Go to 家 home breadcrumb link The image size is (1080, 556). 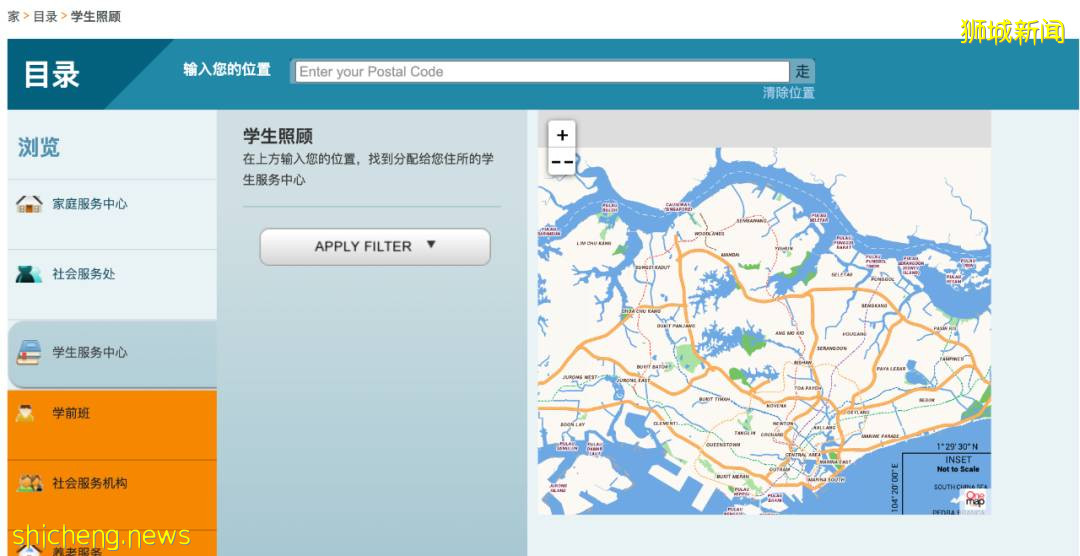[x=14, y=17]
